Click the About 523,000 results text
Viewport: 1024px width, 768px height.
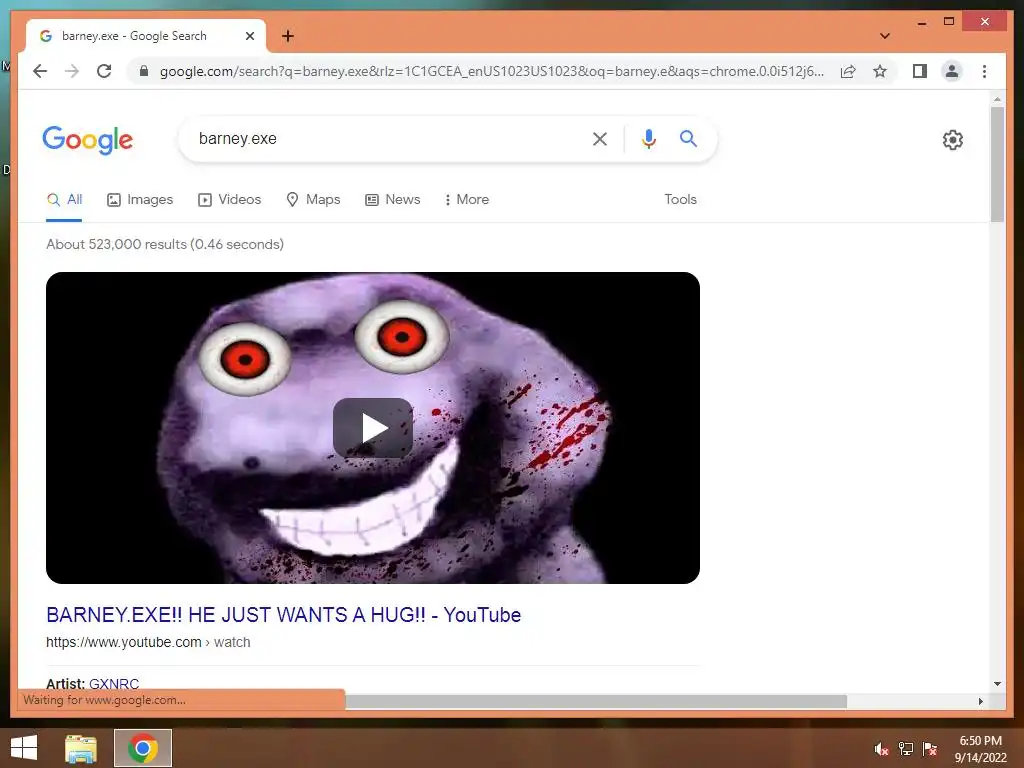165,244
